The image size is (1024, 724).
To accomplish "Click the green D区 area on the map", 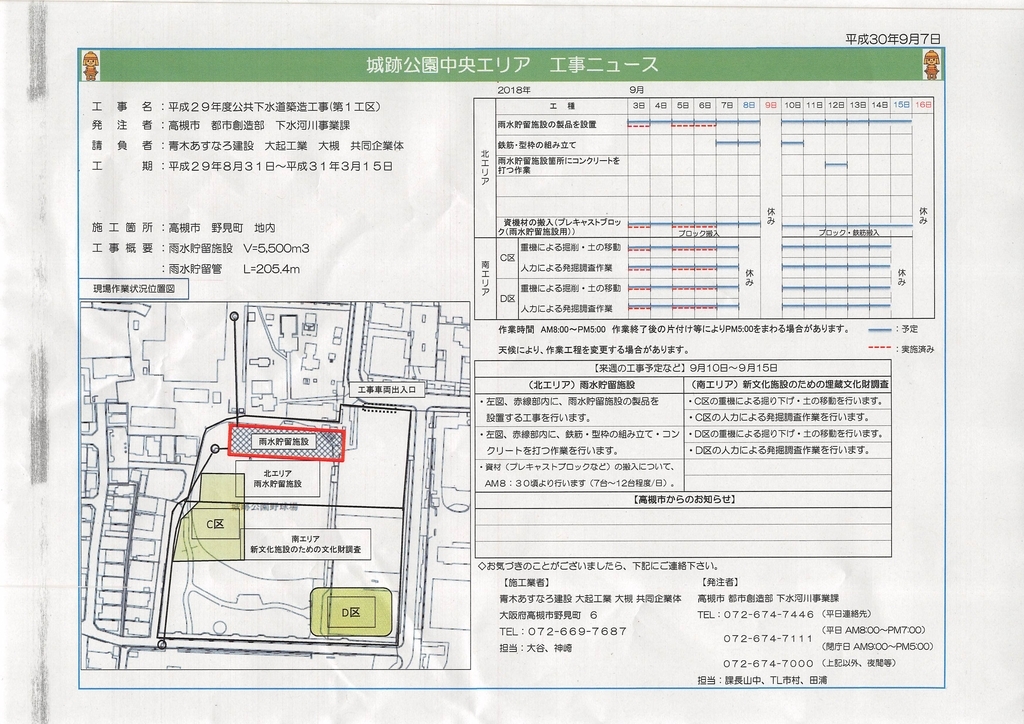I will click(351, 612).
